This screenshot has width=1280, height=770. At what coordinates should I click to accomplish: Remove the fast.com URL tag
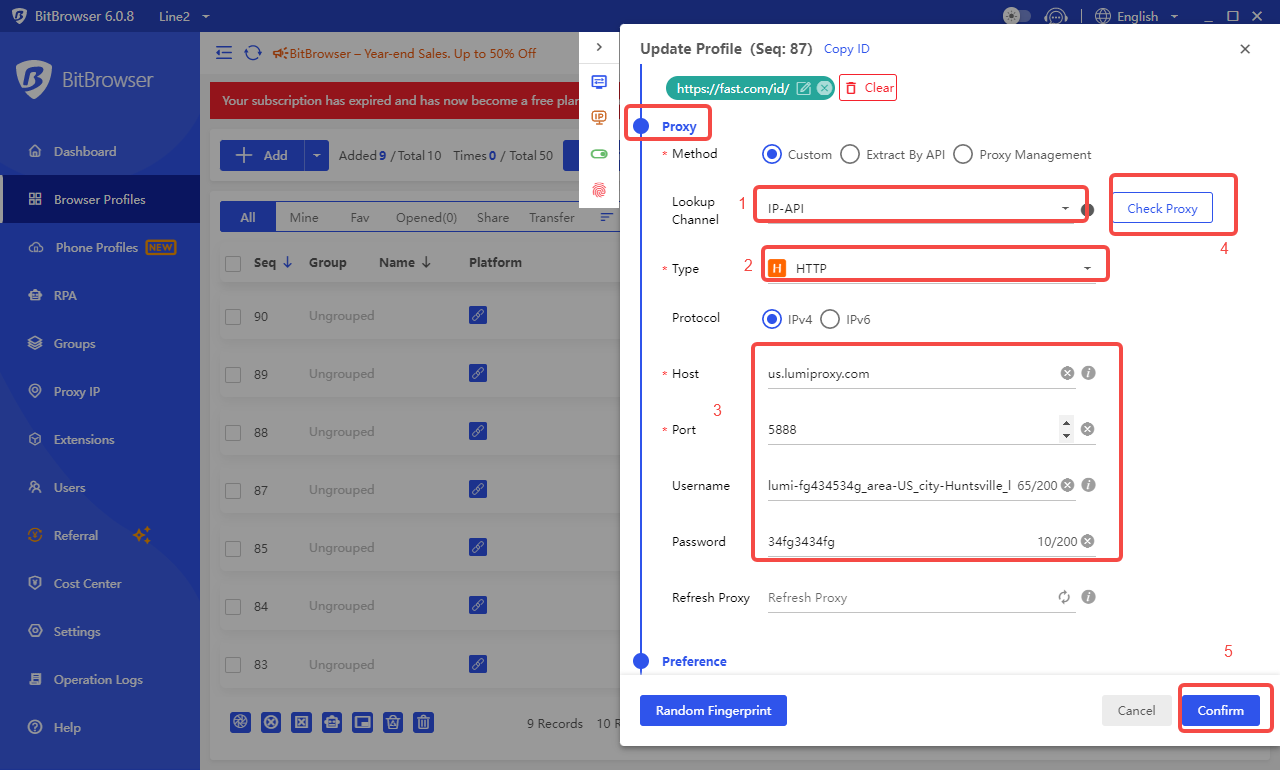823,88
